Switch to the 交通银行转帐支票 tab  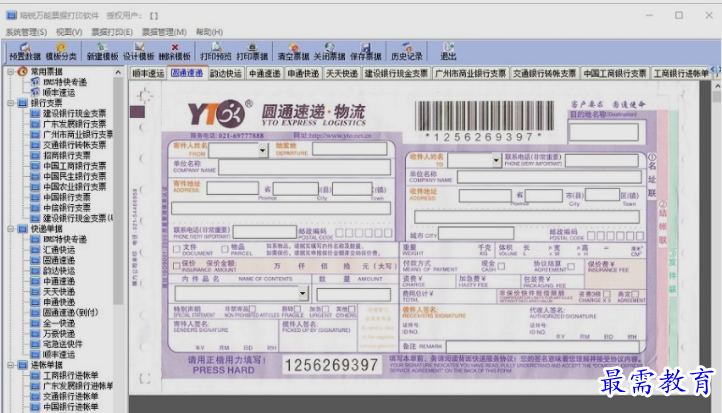544,73
